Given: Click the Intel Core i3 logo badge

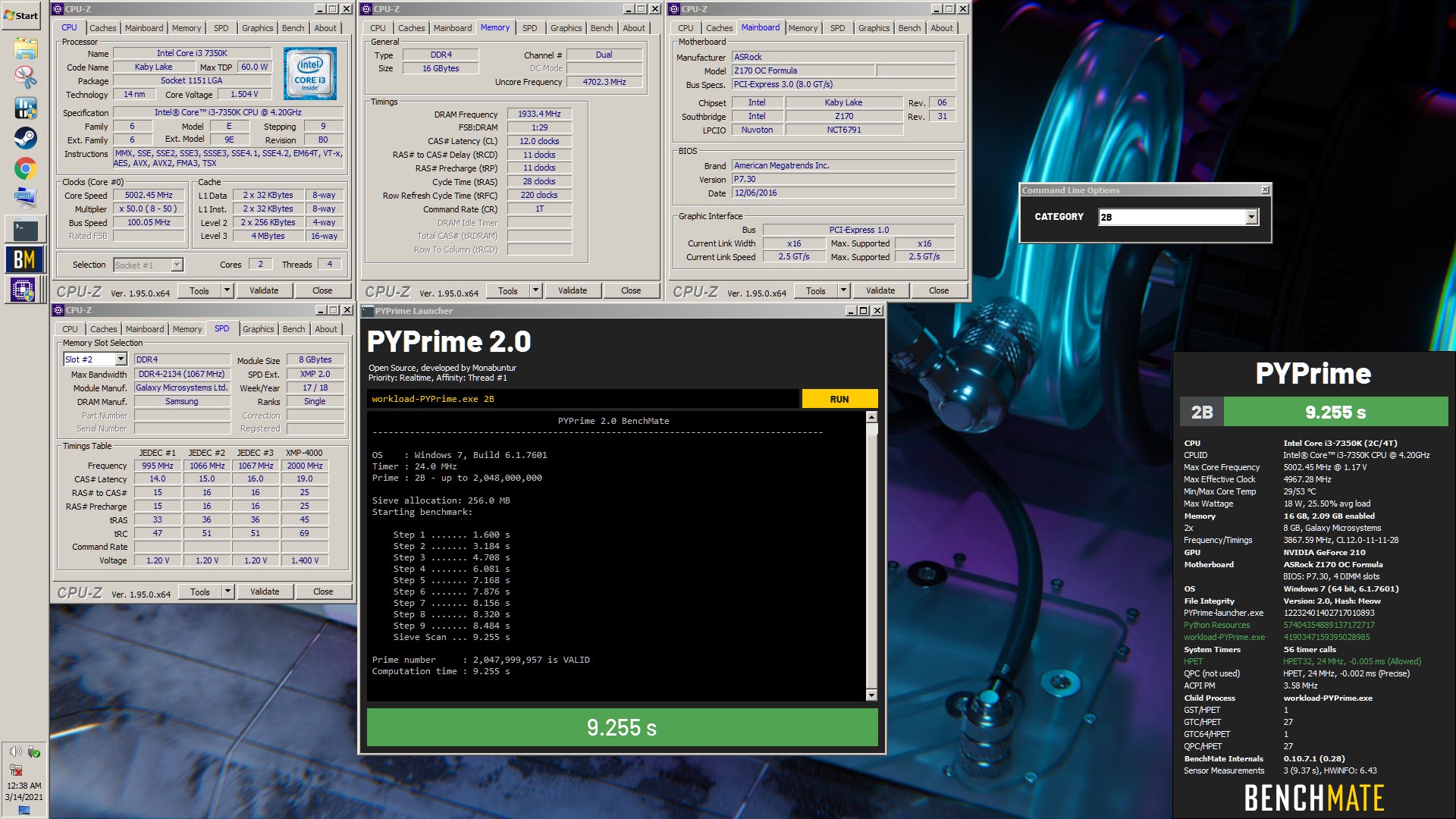Looking at the screenshot, I should (310, 74).
